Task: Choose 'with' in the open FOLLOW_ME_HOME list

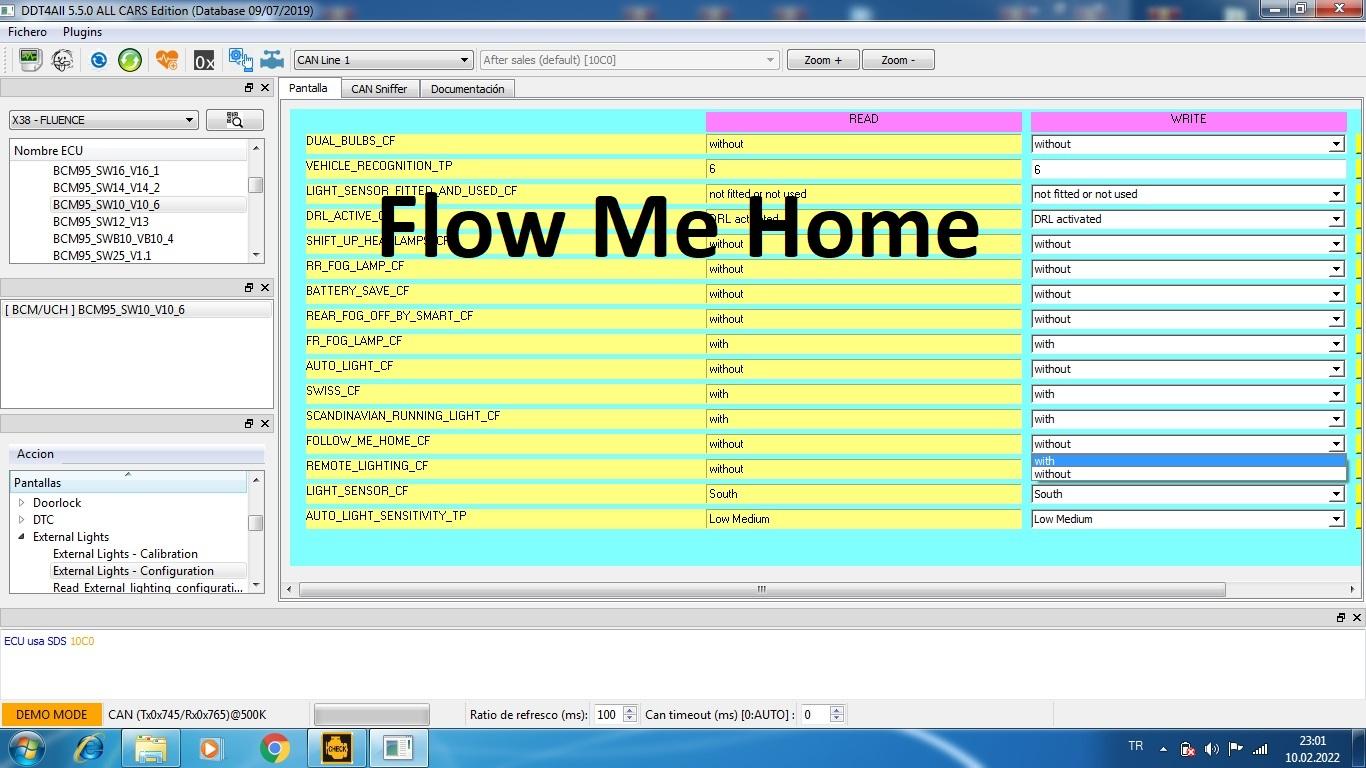Action: tap(1188, 461)
